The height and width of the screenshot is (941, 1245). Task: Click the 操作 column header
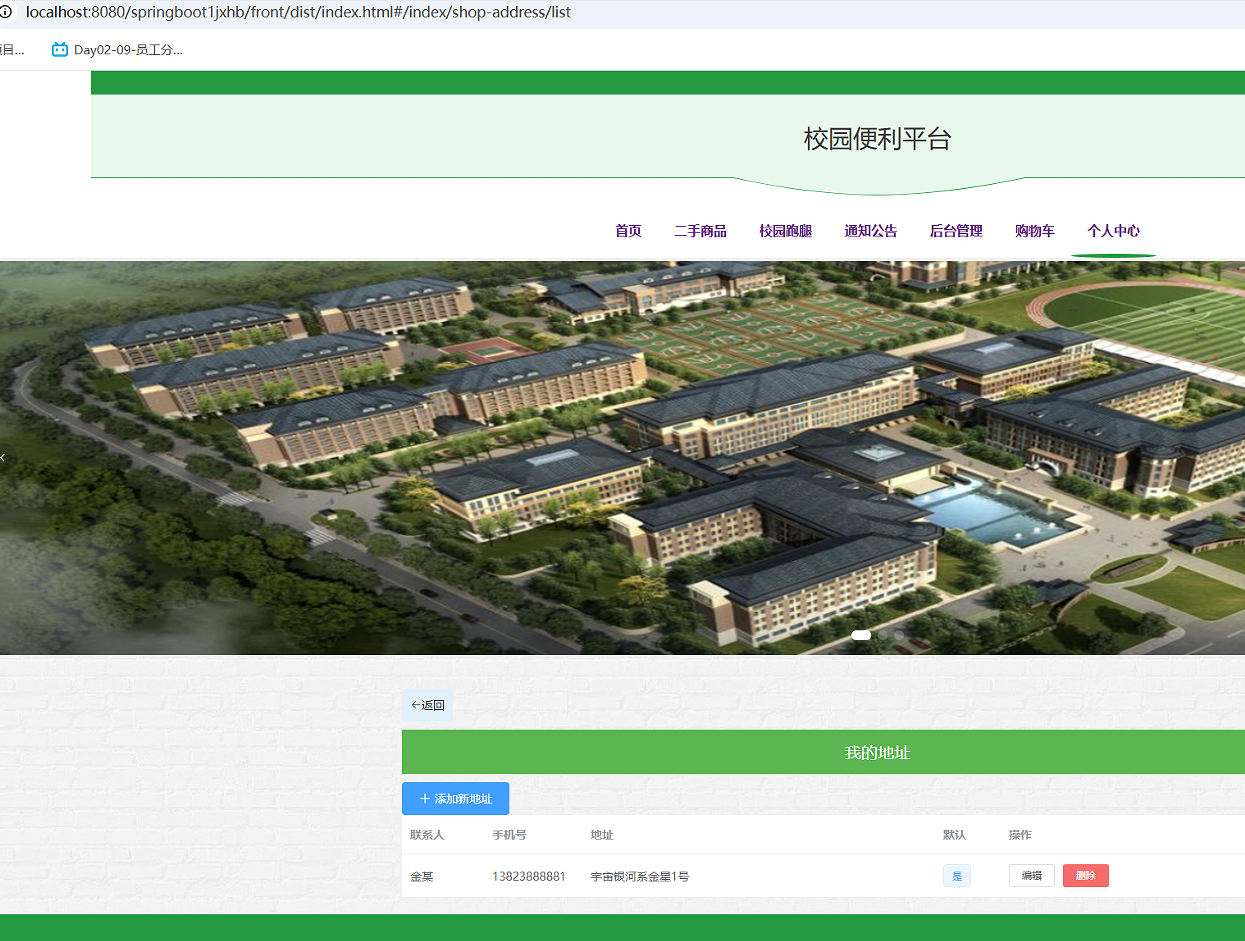(1020, 835)
